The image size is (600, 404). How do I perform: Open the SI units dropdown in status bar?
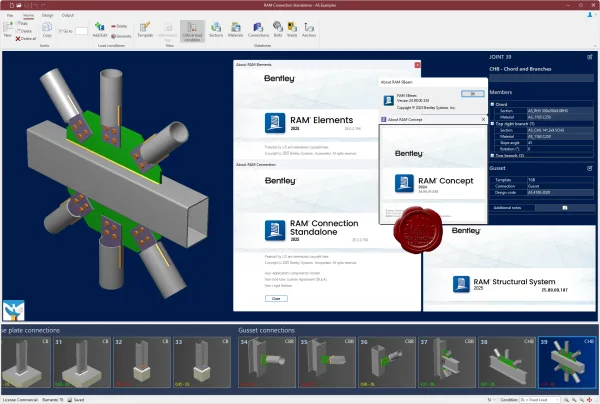click(491, 400)
